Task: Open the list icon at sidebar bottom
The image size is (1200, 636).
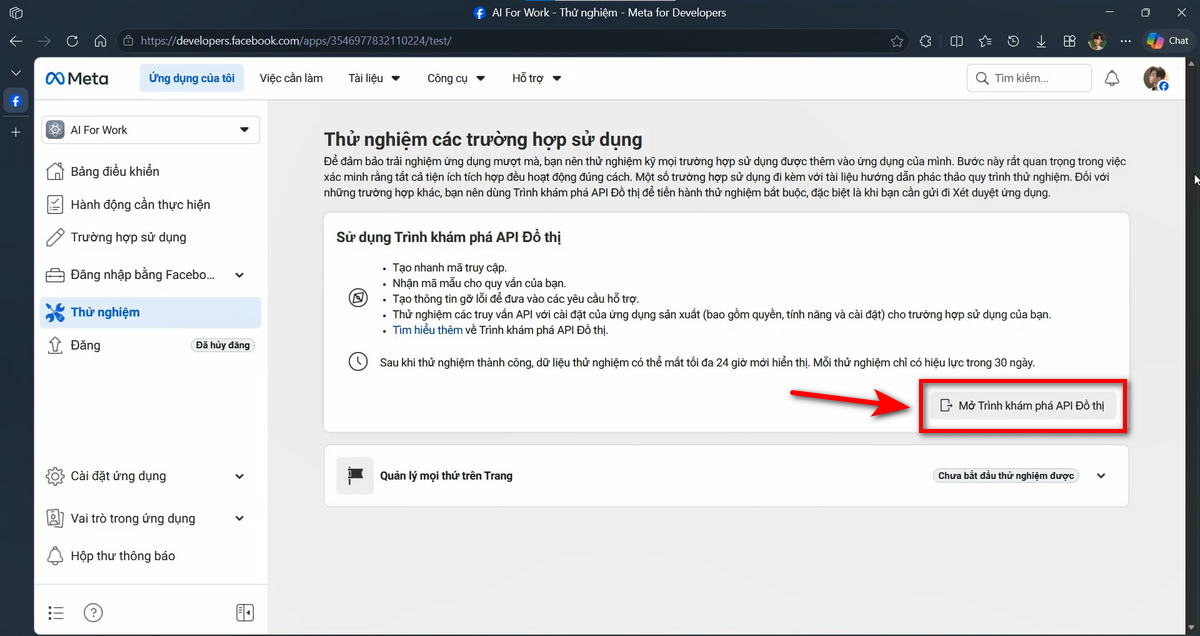Action: point(56,612)
